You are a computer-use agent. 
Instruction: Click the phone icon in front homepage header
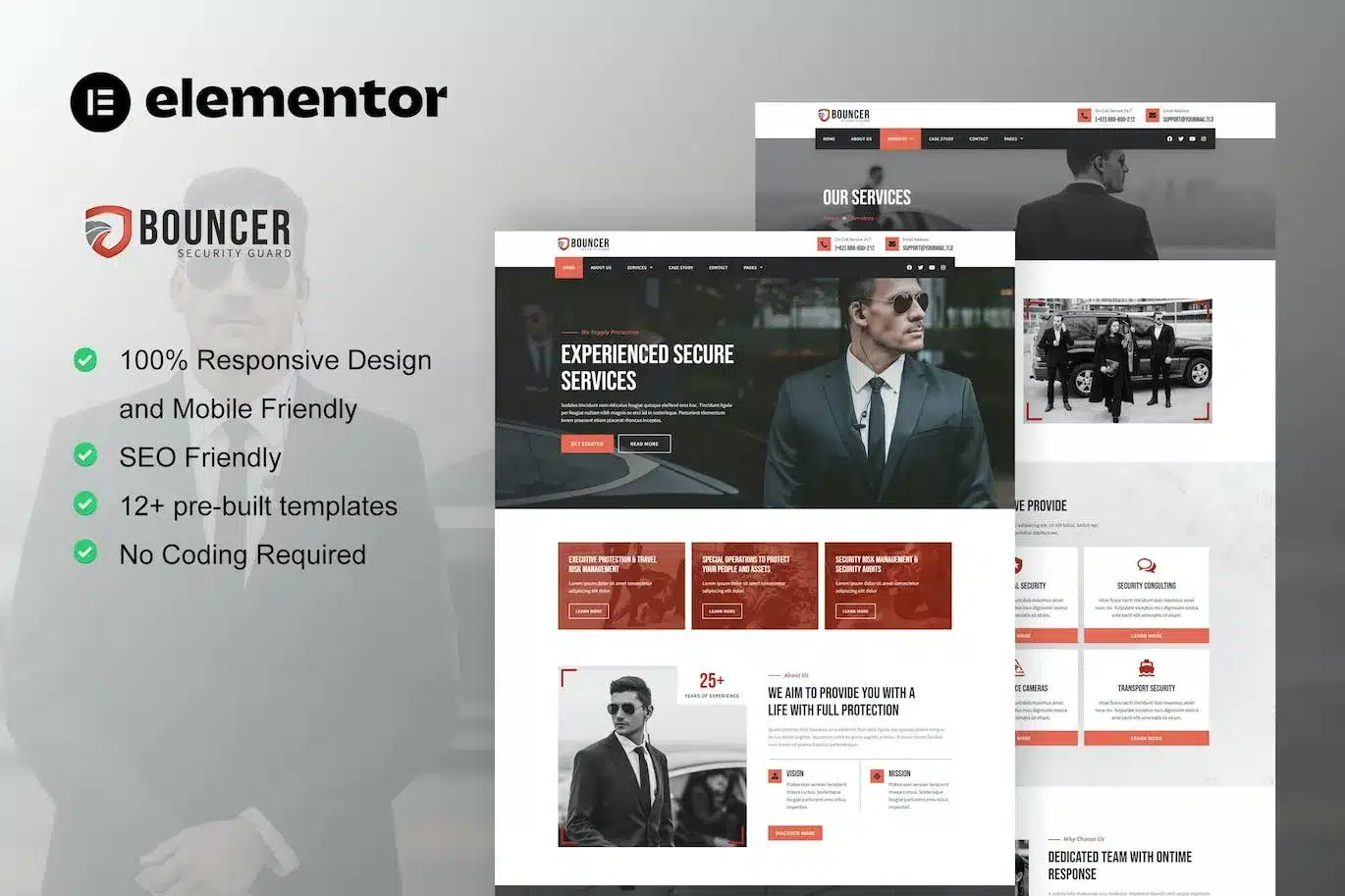pyautogui.click(x=824, y=244)
